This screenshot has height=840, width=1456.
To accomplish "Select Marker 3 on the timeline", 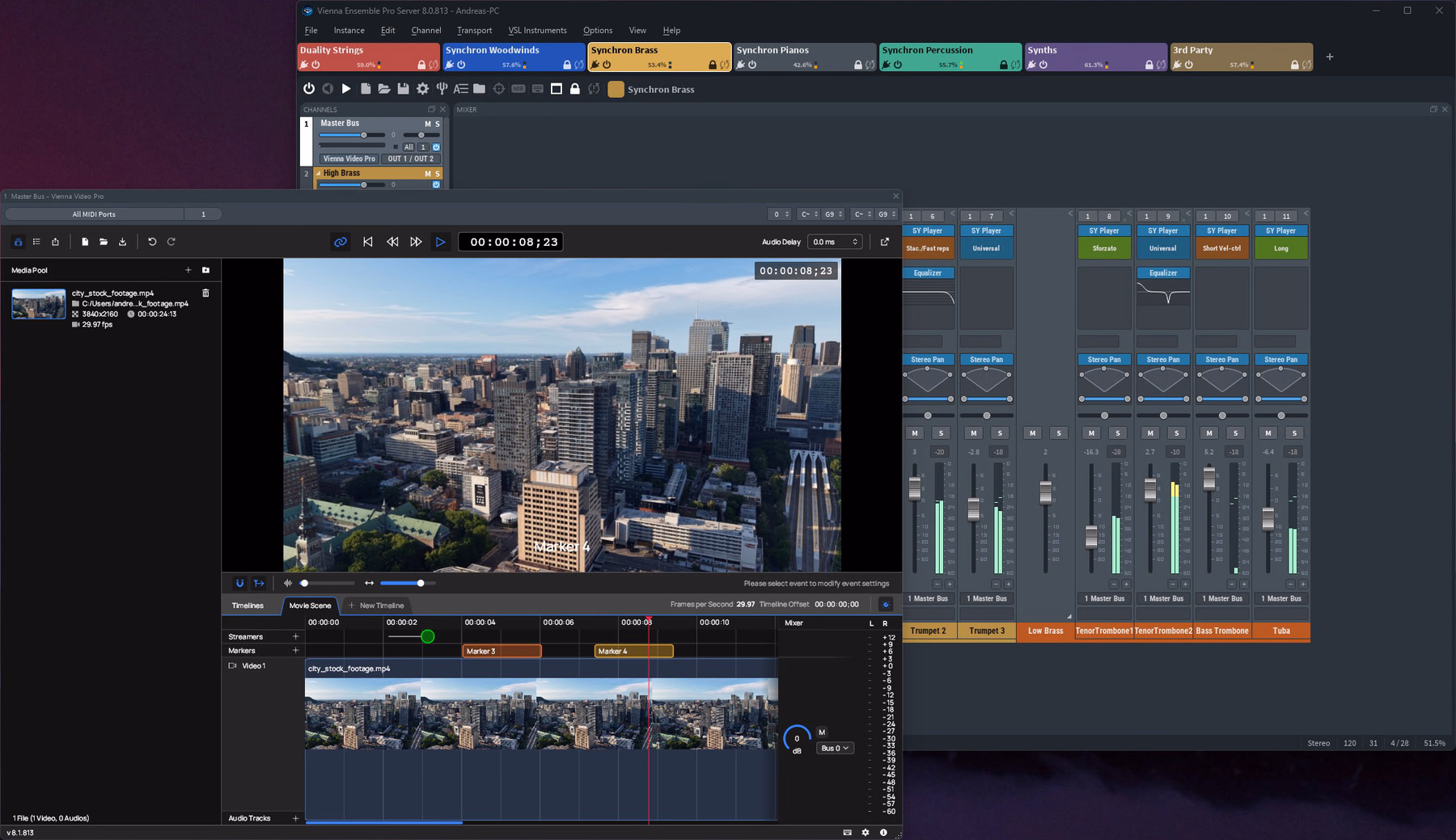I will point(502,652).
